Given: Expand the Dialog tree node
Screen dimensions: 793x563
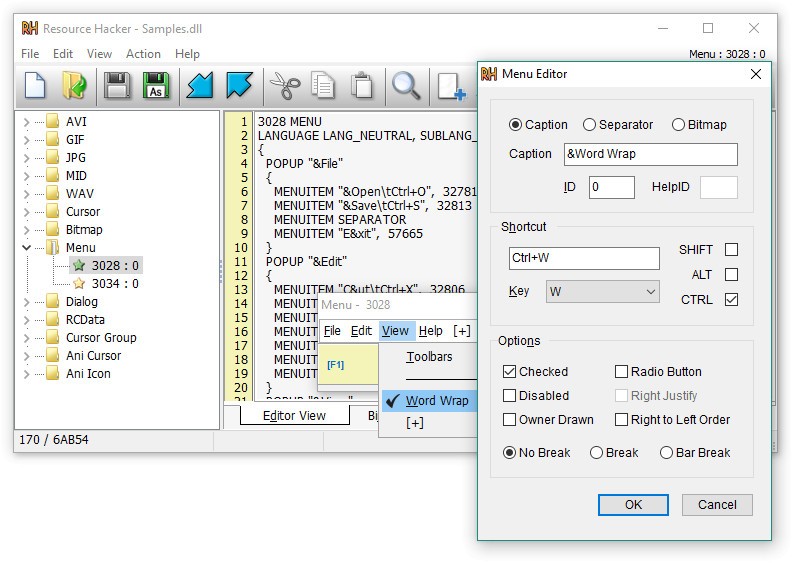Looking at the screenshot, I should pyautogui.click(x=26, y=302).
